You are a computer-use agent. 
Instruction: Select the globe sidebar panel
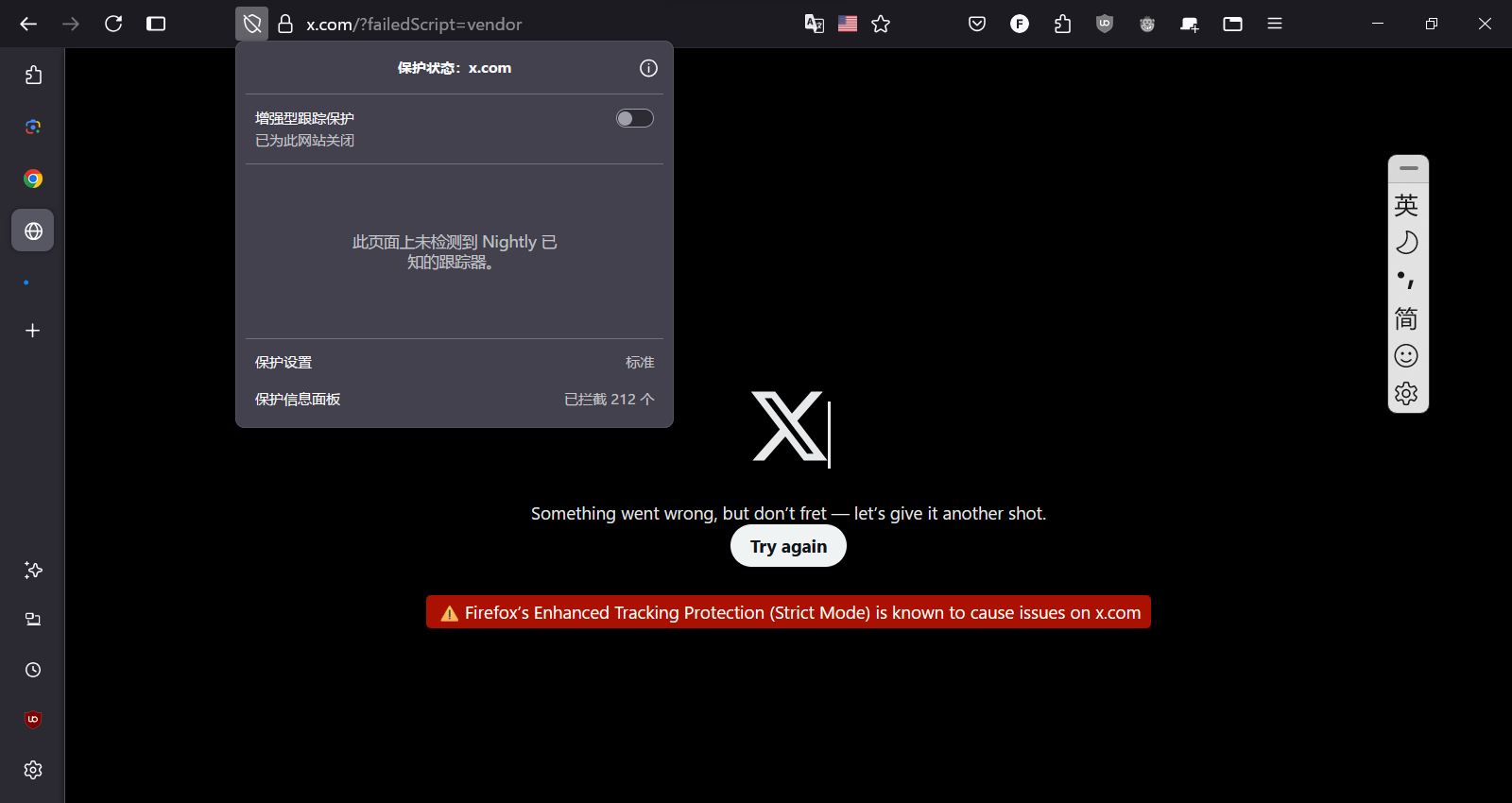coord(33,231)
